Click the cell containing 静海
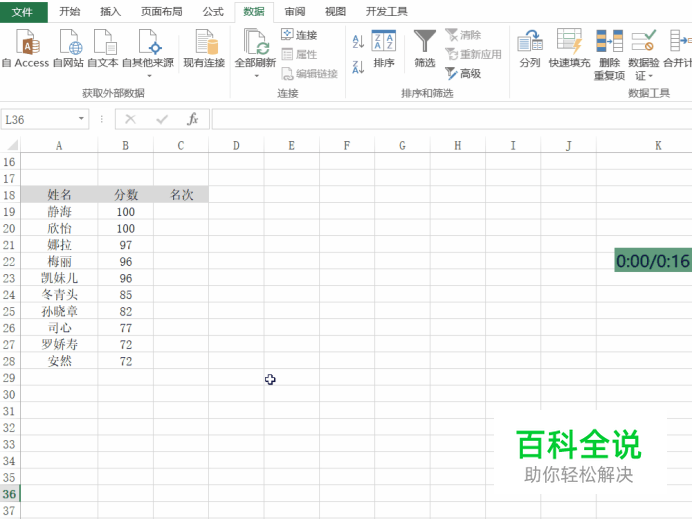 (59, 212)
